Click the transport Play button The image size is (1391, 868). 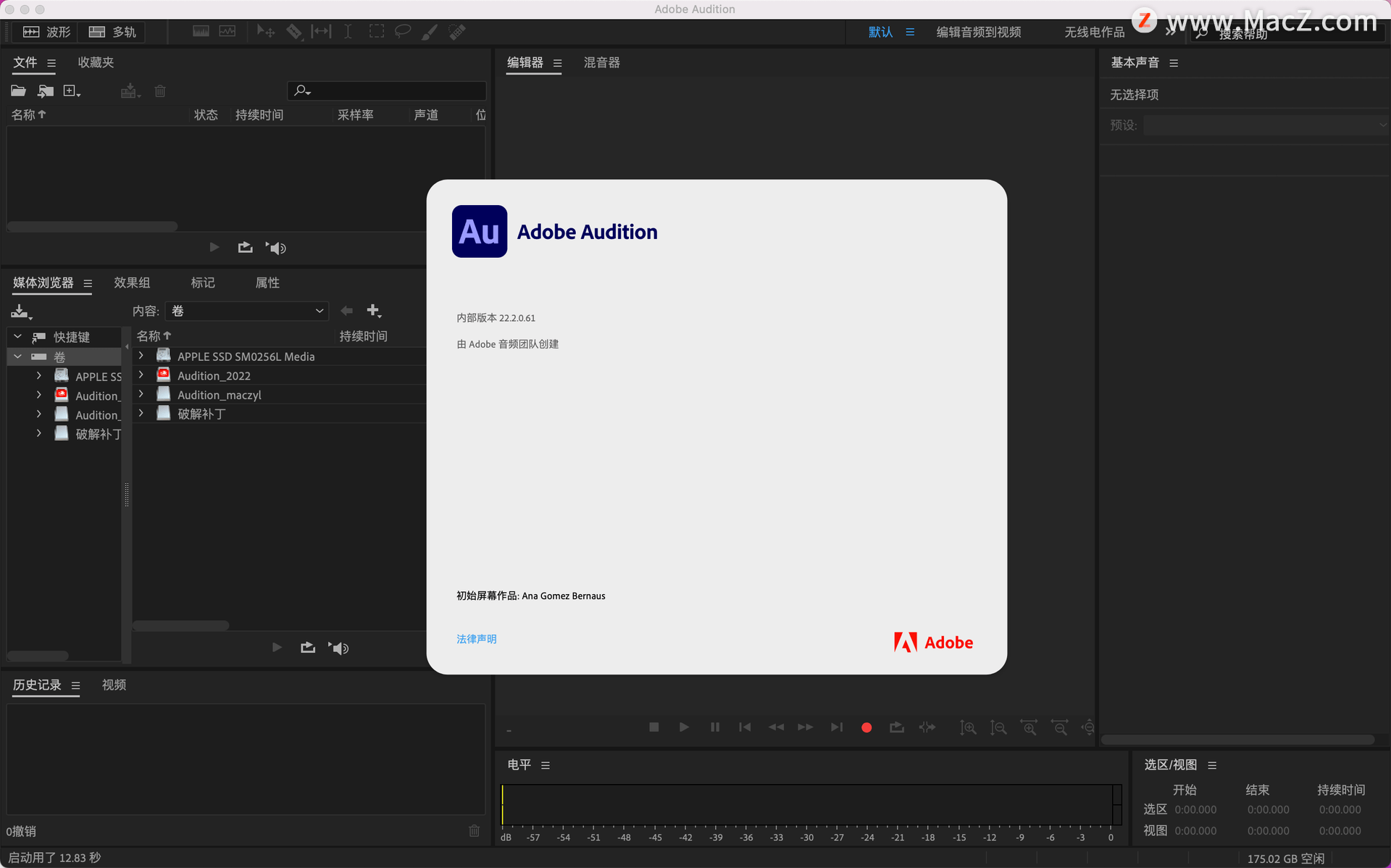pyautogui.click(x=684, y=727)
